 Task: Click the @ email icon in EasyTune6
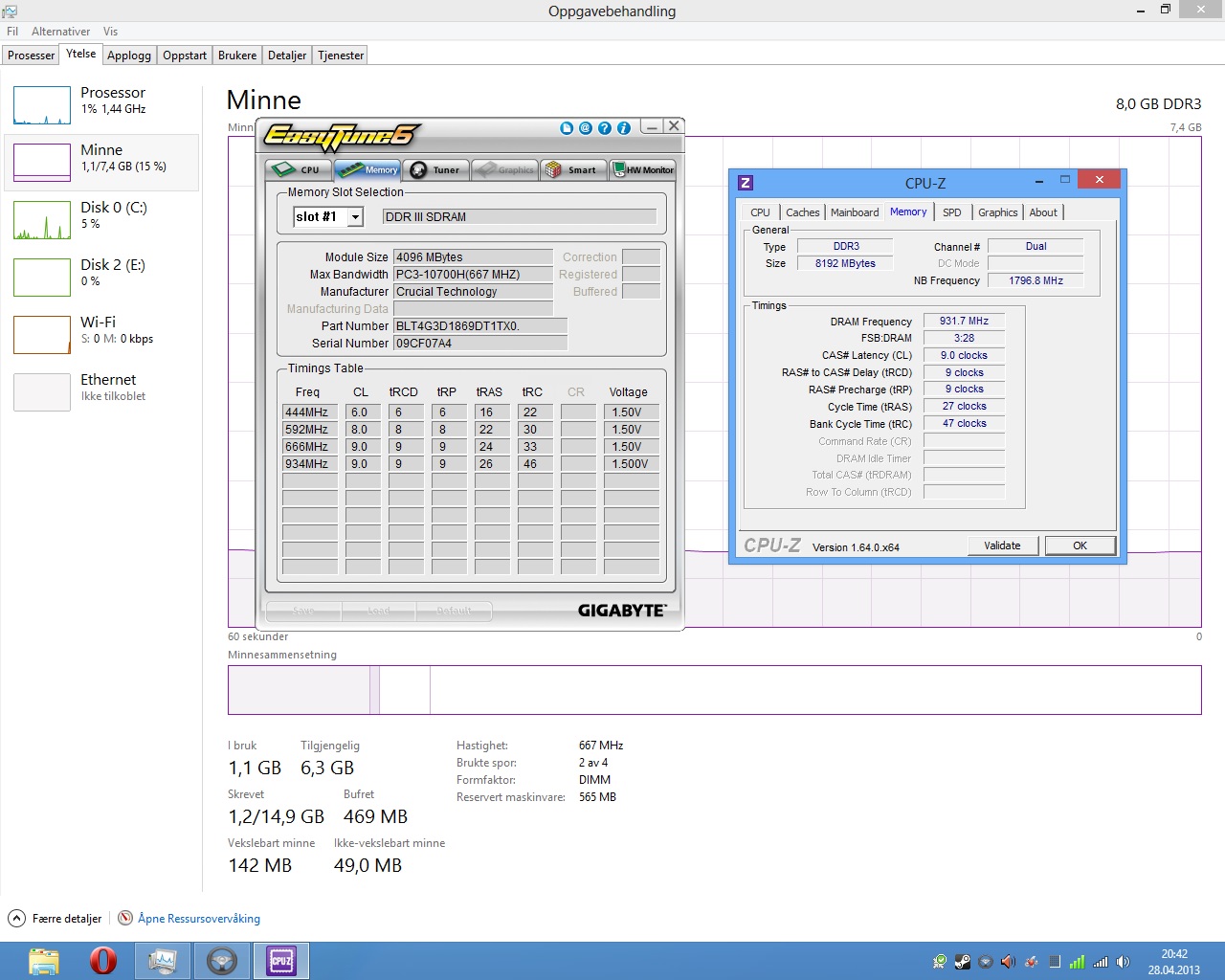point(586,127)
